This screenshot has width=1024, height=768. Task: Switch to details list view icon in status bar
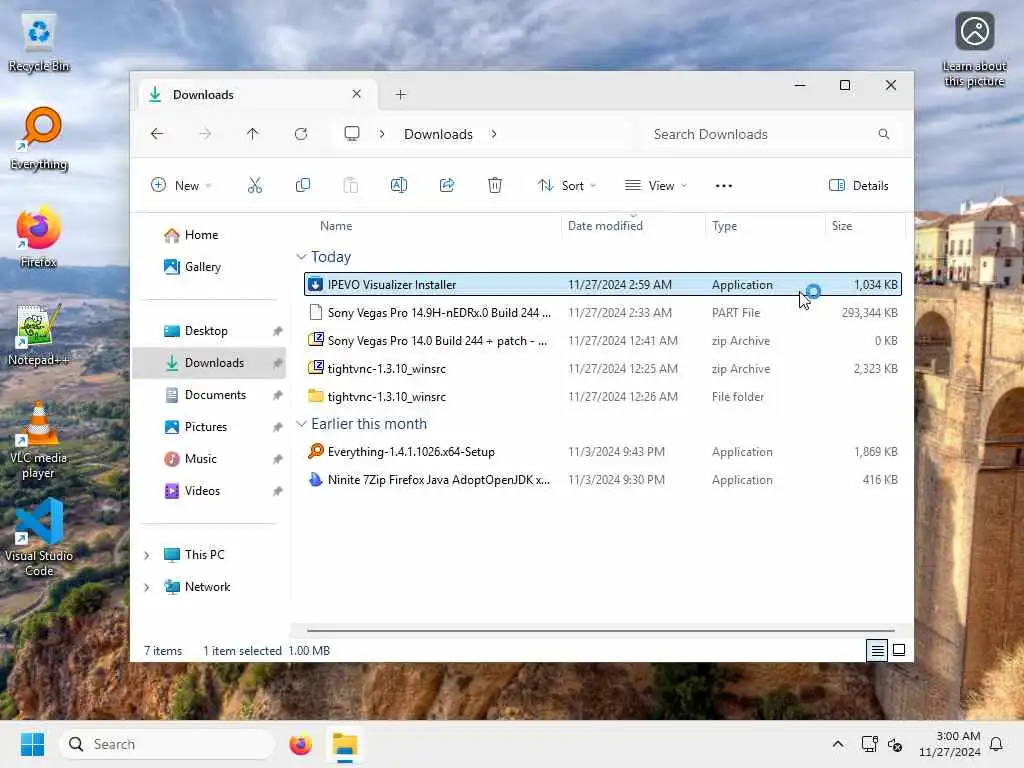click(x=877, y=650)
